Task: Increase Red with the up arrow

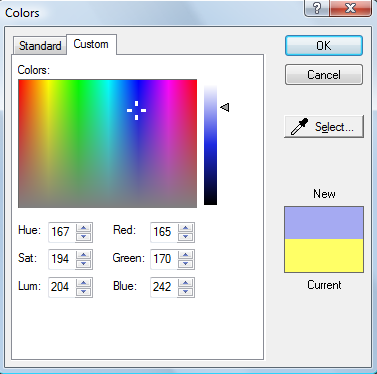Action: 186,228
